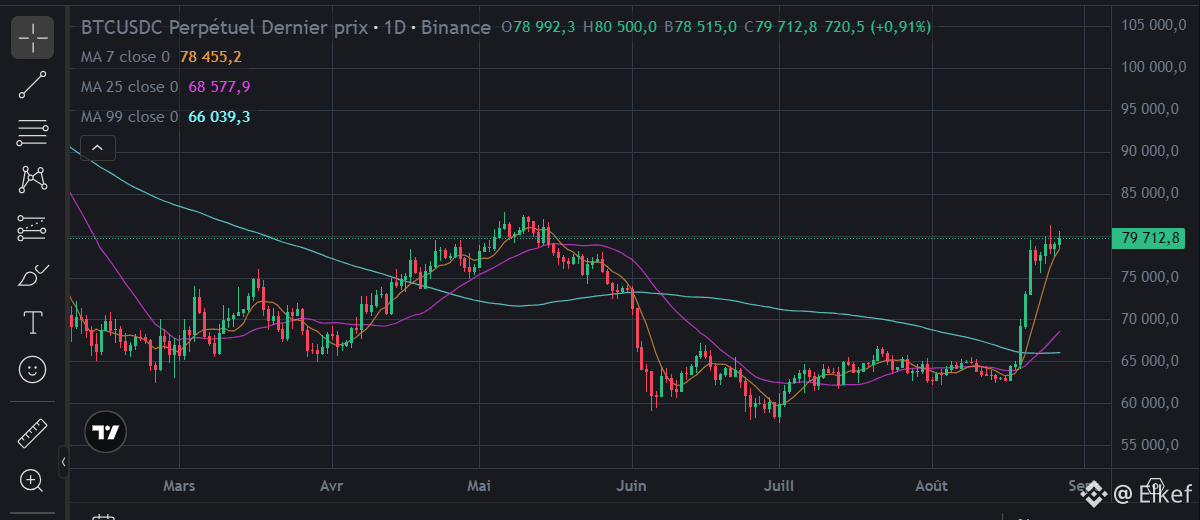Activate the zoom in magnifier tool
The image size is (1200, 520).
[33, 481]
